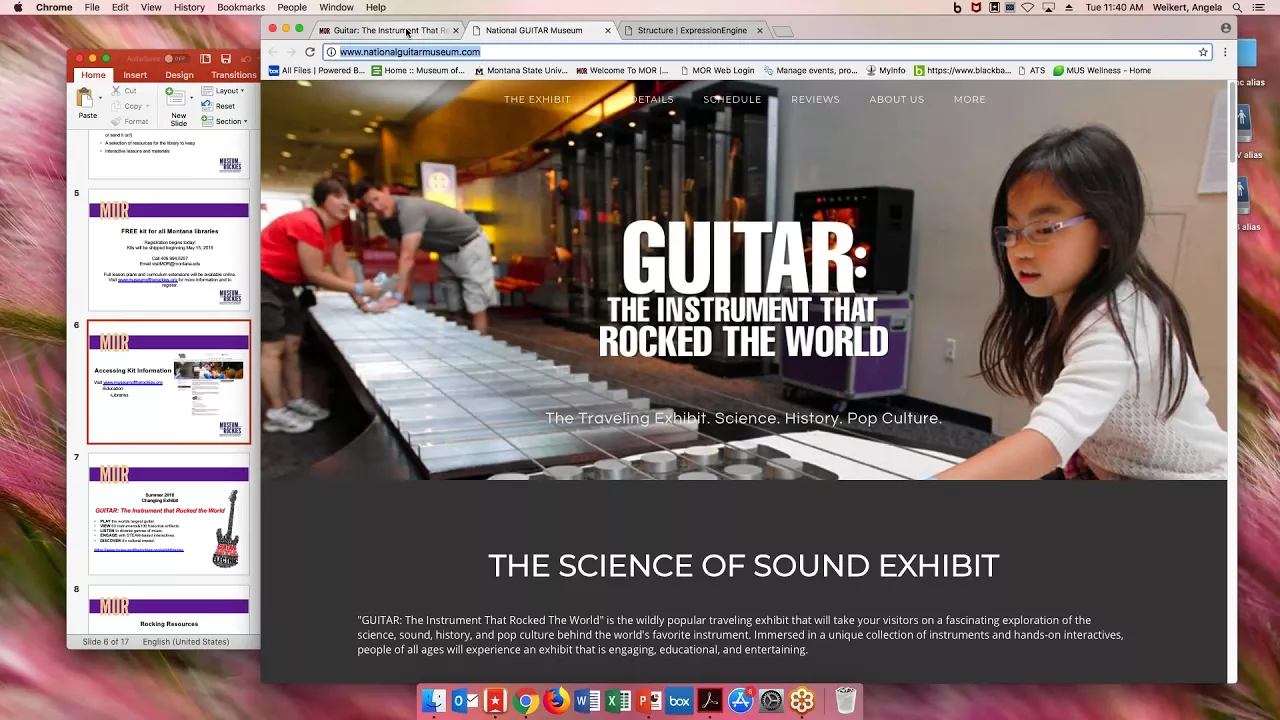
Task: Select slide 7 thumbnail in PowerPoint
Action: point(169,514)
